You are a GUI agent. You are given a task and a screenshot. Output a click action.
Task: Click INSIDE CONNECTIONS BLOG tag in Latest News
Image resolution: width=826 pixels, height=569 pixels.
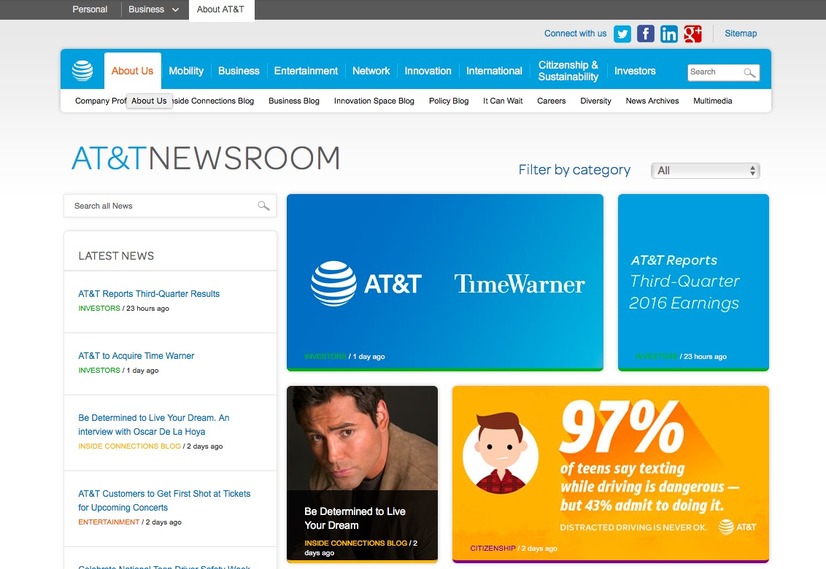pyautogui.click(x=129, y=446)
